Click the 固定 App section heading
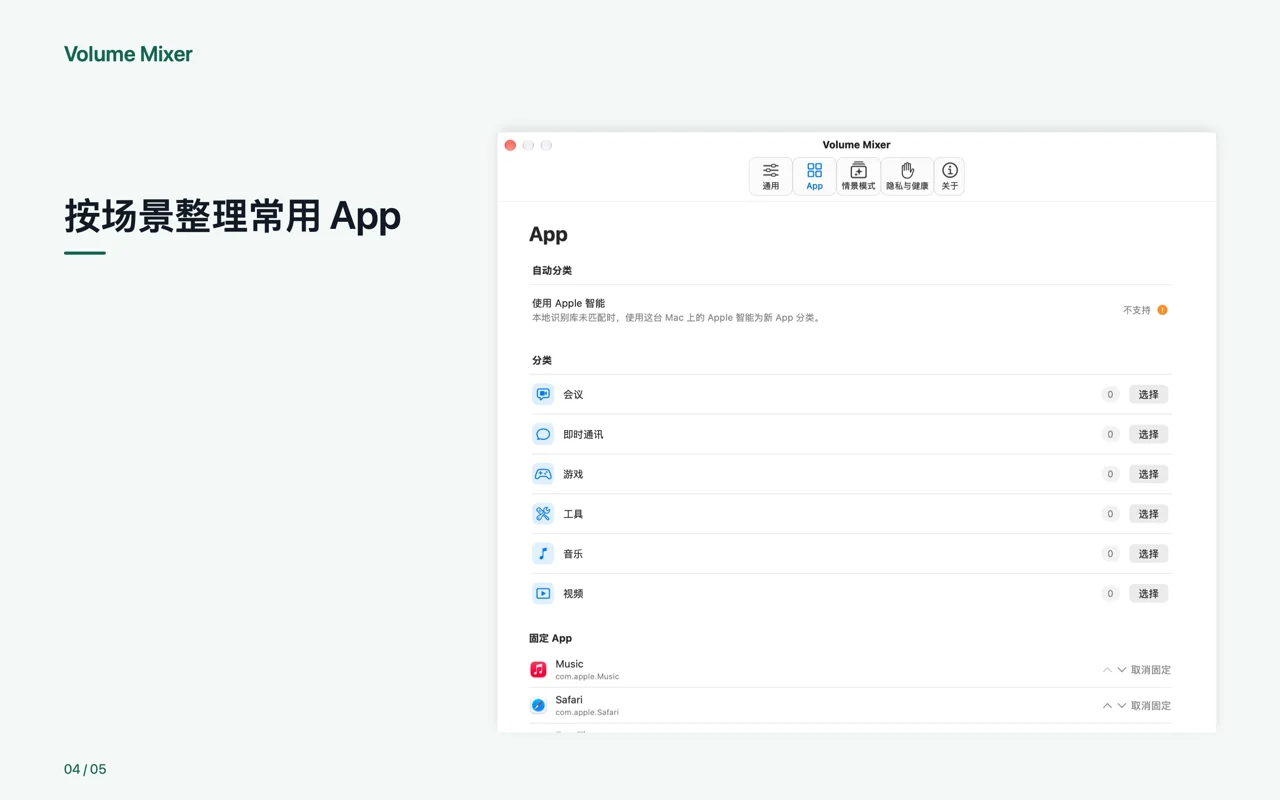1280x800 pixels. pyautogui.click(x=551, y=638)
